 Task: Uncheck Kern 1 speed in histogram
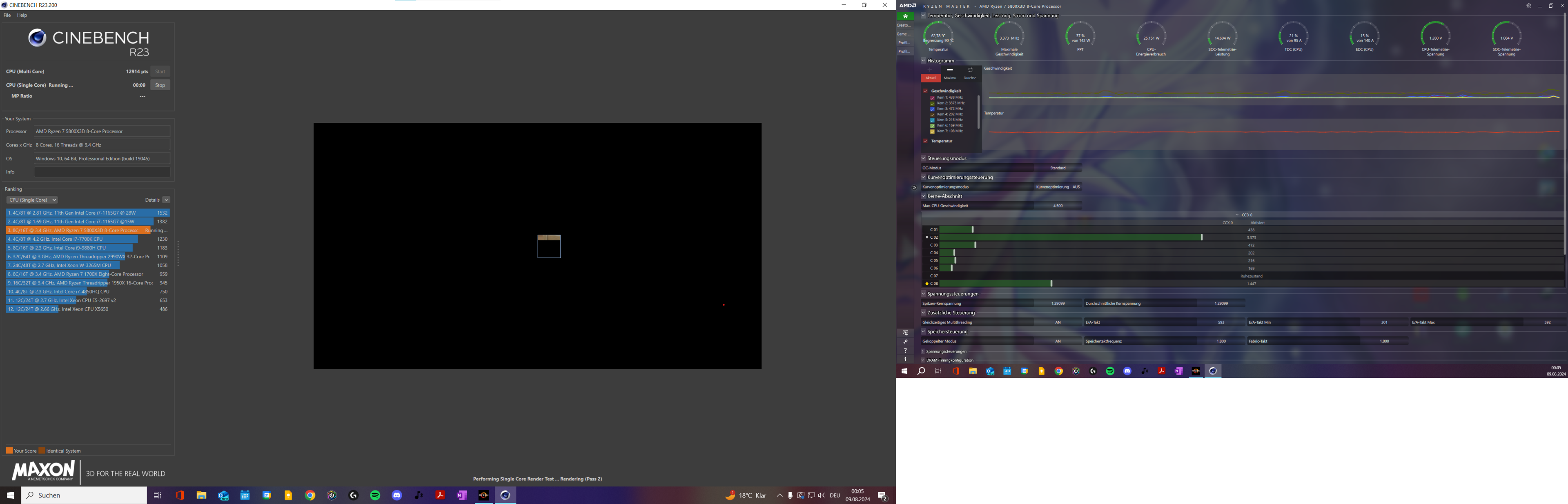point(932,98)
